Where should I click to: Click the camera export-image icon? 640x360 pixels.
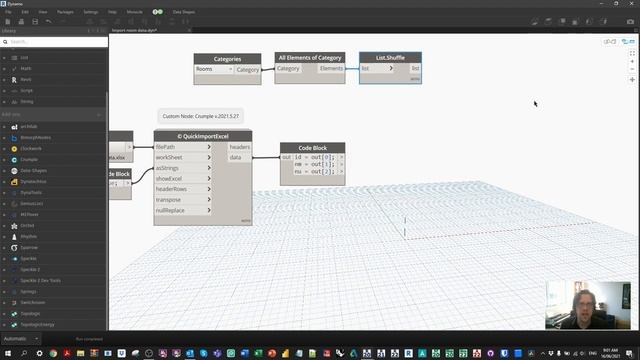[x=630, y=22]
